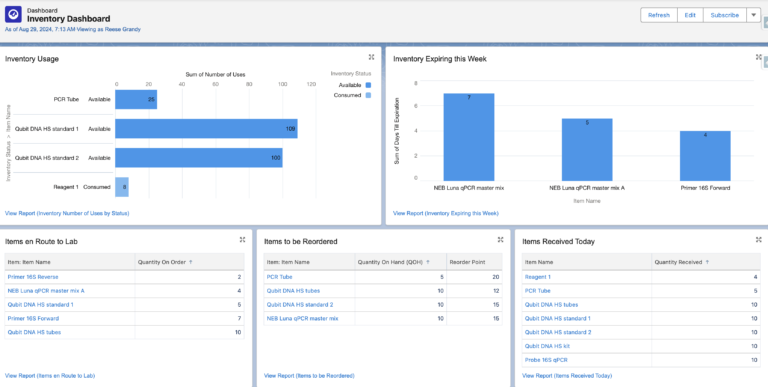Click the Qubit DNA HS standard 1 bar (109)
Image resolution: width=768 pixels, height=387 pixels.
pyautogui.click(x=206, y=129)
